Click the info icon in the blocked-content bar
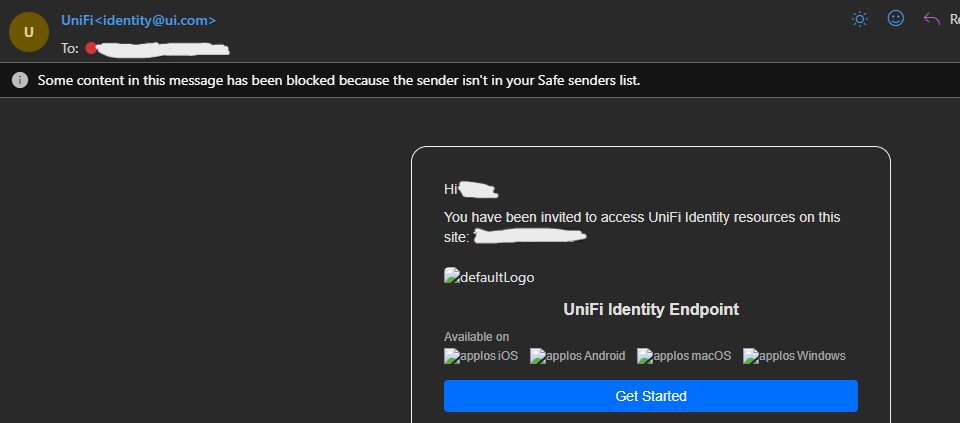The height and width of the screenshot is (423, 960). pyautogui.click(x=19, y=80)
